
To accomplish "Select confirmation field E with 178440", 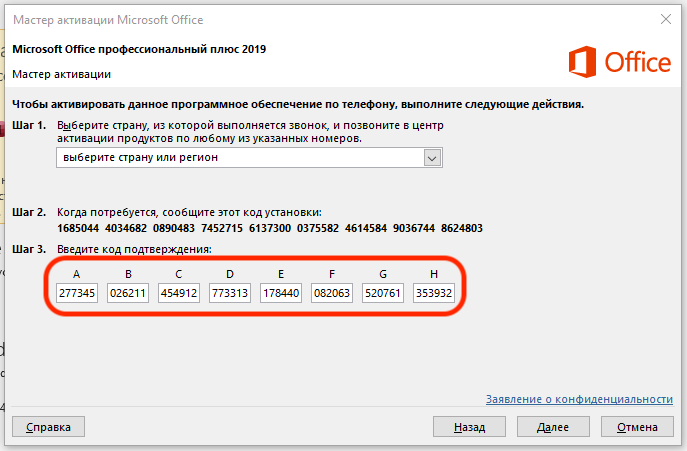I will 280,294.
